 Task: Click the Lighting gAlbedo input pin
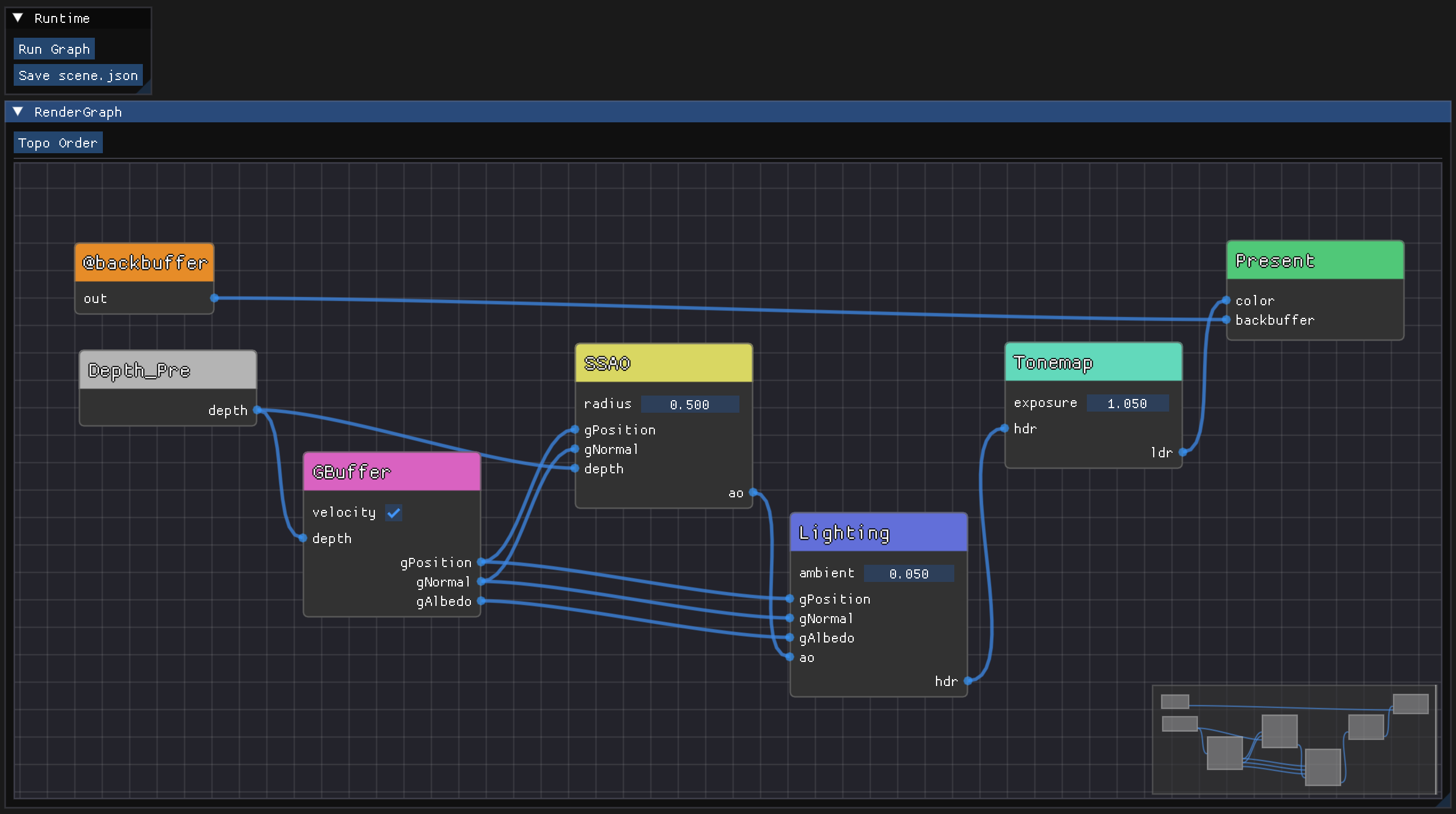coord(790,637)
